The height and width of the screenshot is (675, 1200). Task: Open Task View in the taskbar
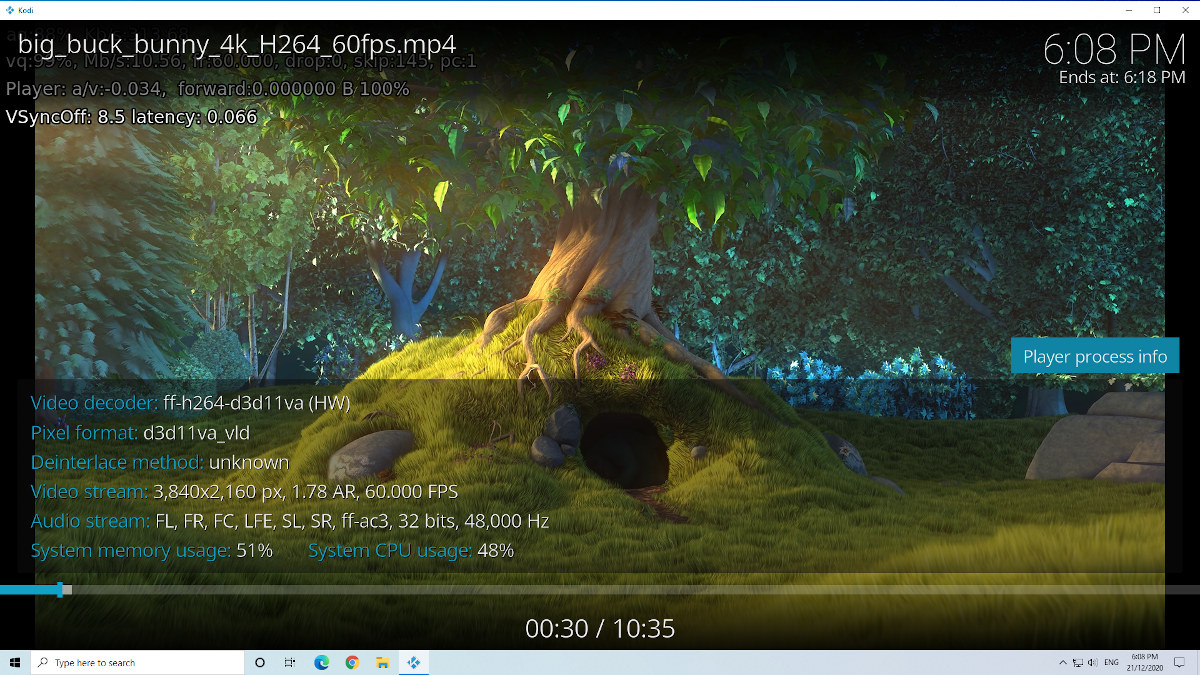290,662
